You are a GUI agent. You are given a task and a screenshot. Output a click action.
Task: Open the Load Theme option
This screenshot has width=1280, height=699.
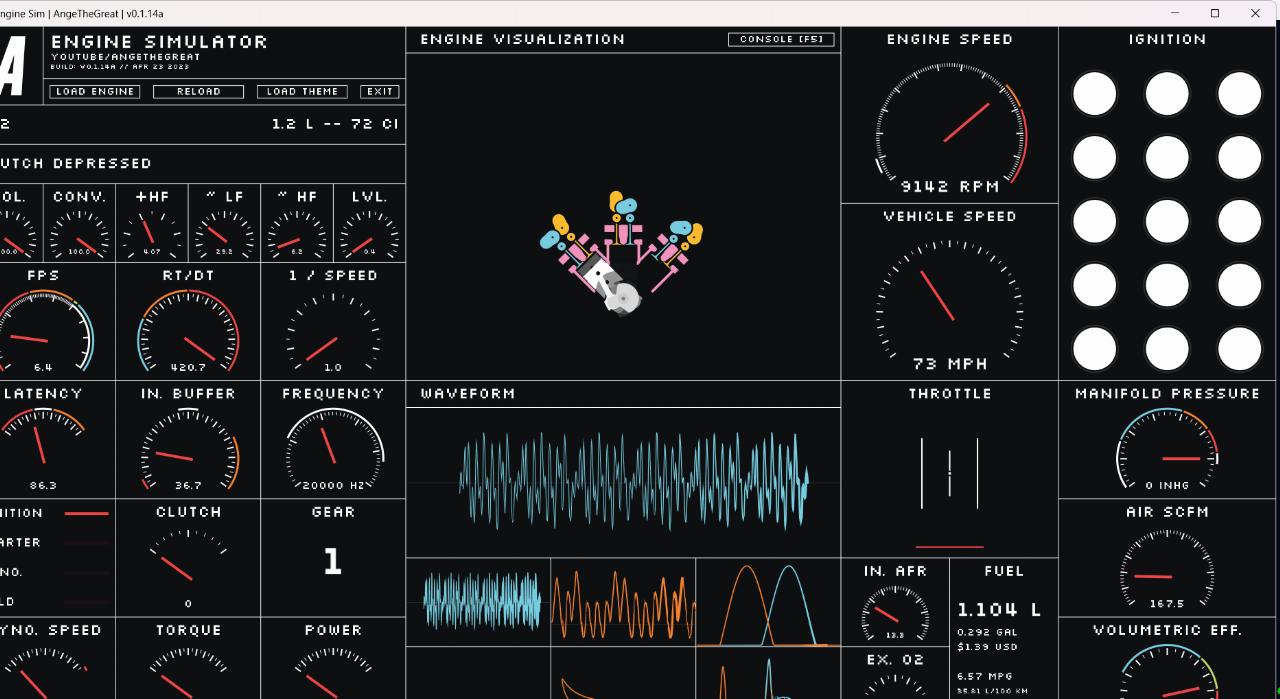pyautogui.click(x=302, y=91)
